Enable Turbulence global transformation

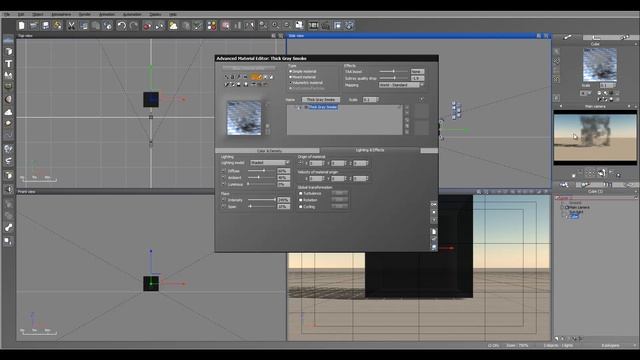pyautogui.click(x=301, y=193)
